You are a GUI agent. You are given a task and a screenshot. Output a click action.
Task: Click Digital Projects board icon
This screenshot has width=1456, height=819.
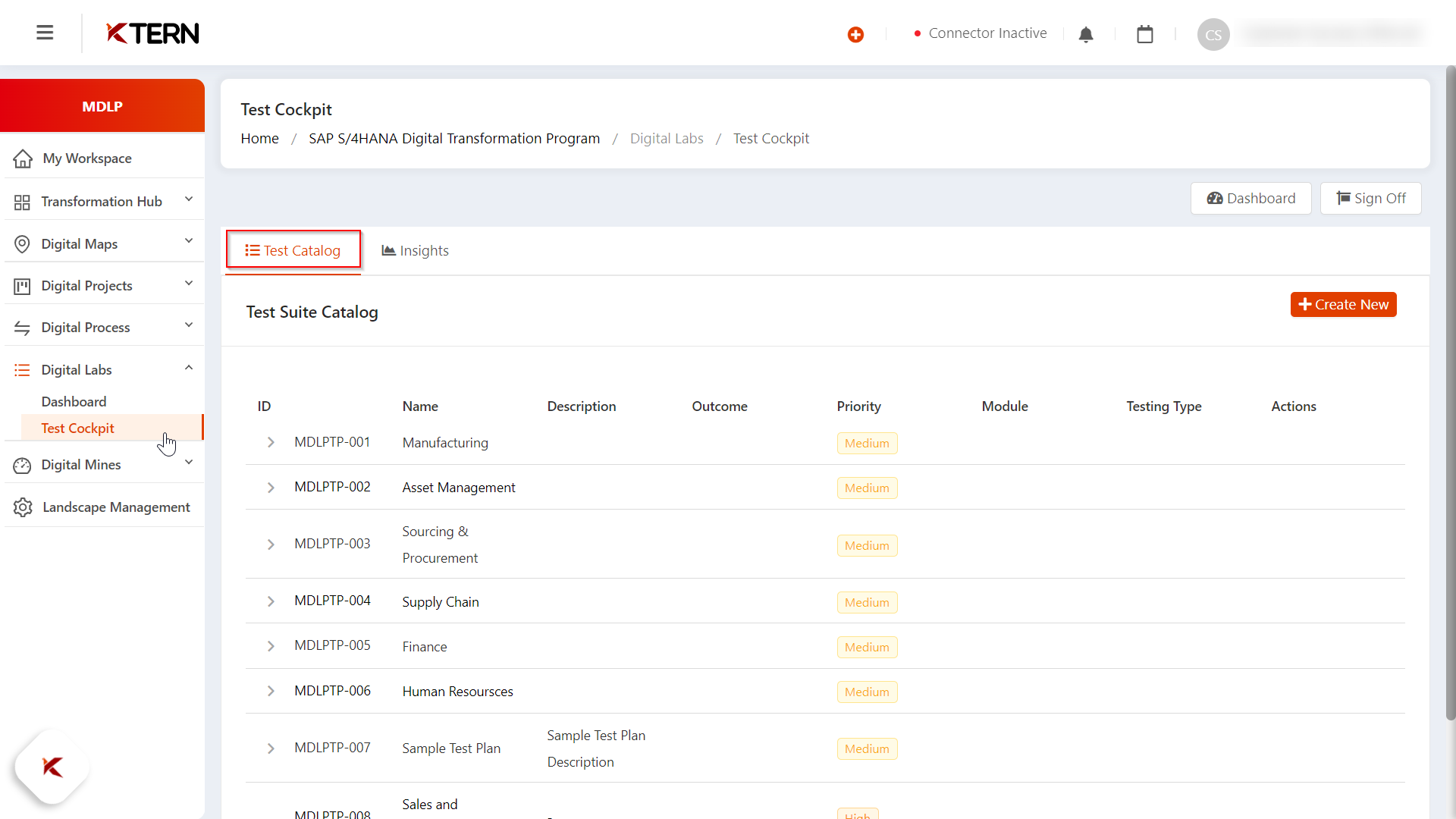(x=22, y=286)
